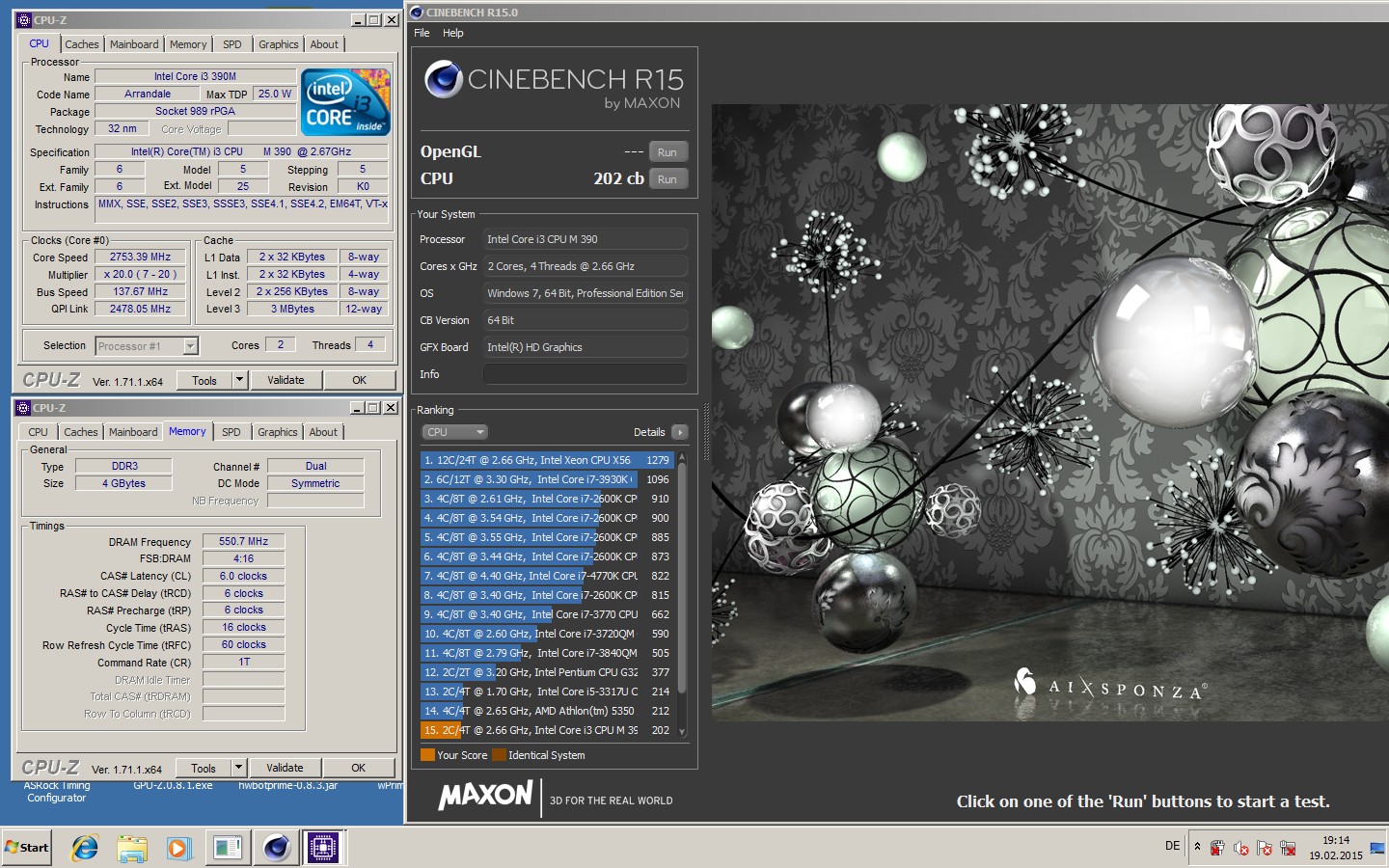Launch Windows Media Player from taskbar

click(x=178, y=848)
